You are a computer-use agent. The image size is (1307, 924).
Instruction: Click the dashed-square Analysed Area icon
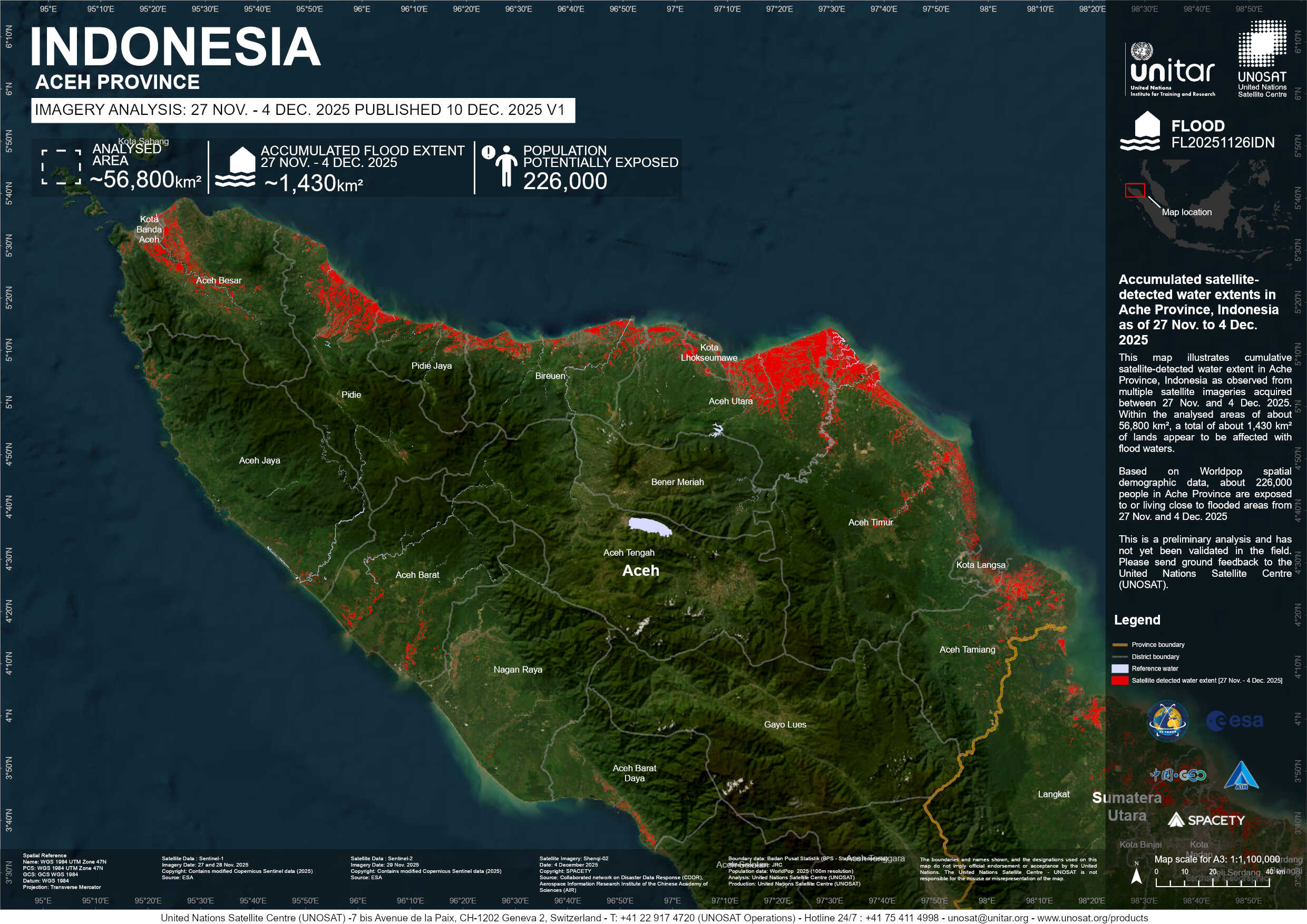pyautogui.click(x=61, y=168)
